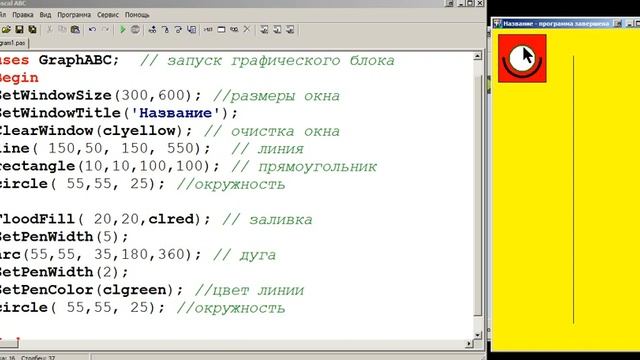Select the gram1.pas file tab
Screen dimensions: 640x360
[x=13, y=43]
